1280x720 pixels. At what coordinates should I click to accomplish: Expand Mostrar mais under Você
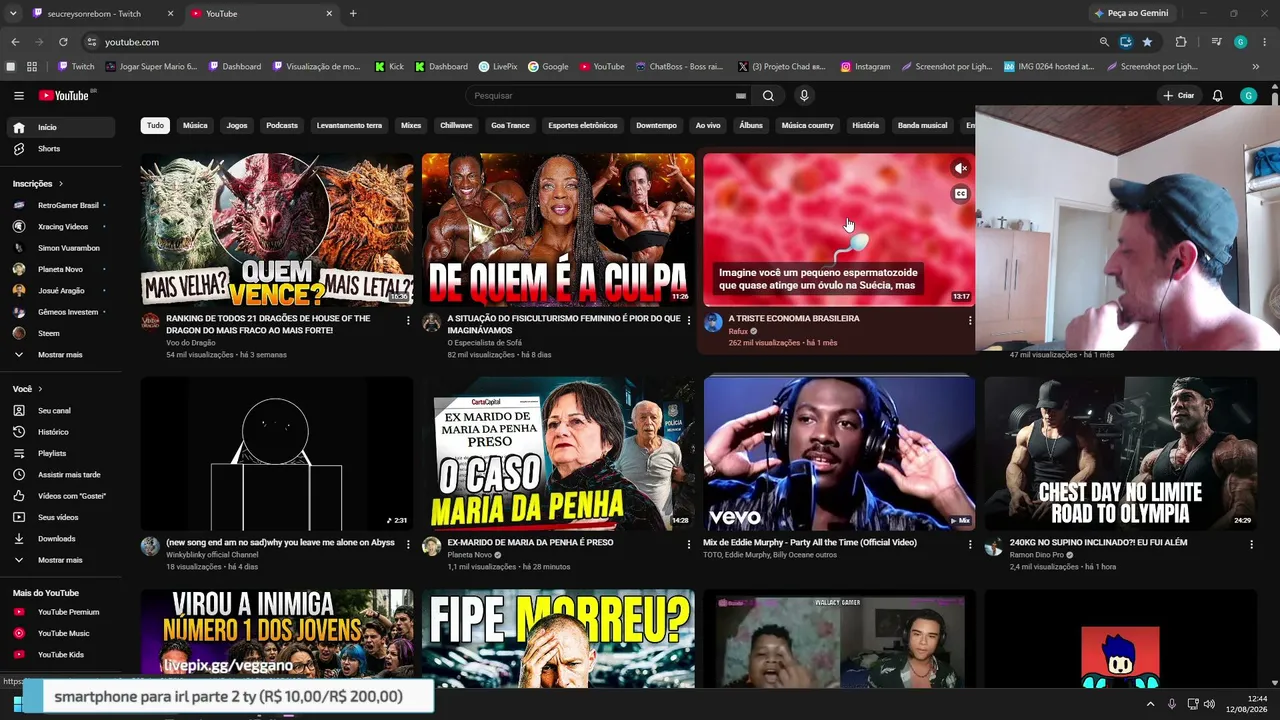coord(62,560)
